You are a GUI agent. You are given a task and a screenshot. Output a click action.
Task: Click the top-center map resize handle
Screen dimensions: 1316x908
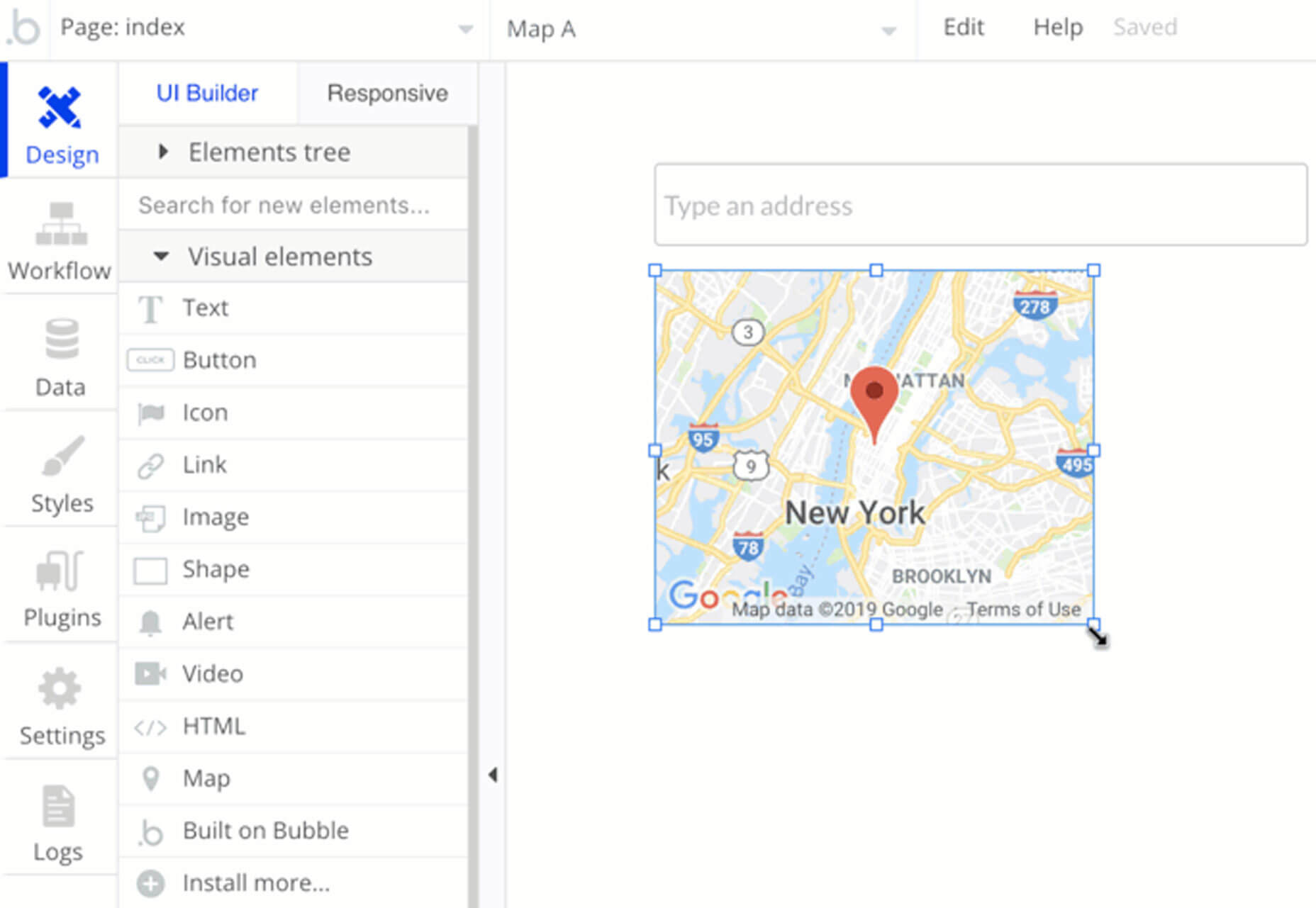tap(876, 270)
